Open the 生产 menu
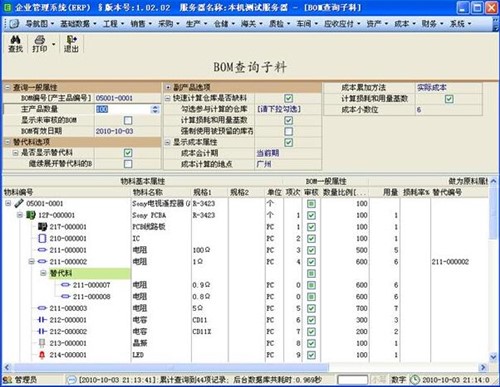 196,24
